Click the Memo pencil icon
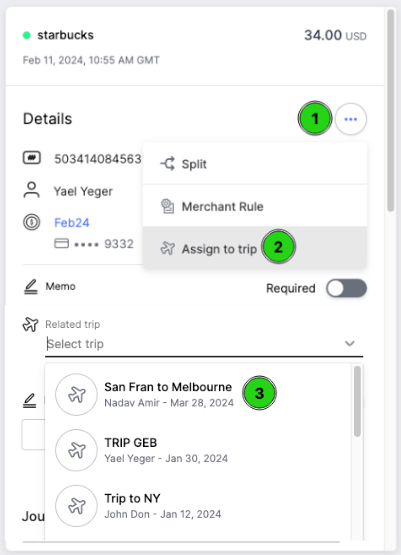This screenshot has height=555, width=401. click(x=31, y=287)
